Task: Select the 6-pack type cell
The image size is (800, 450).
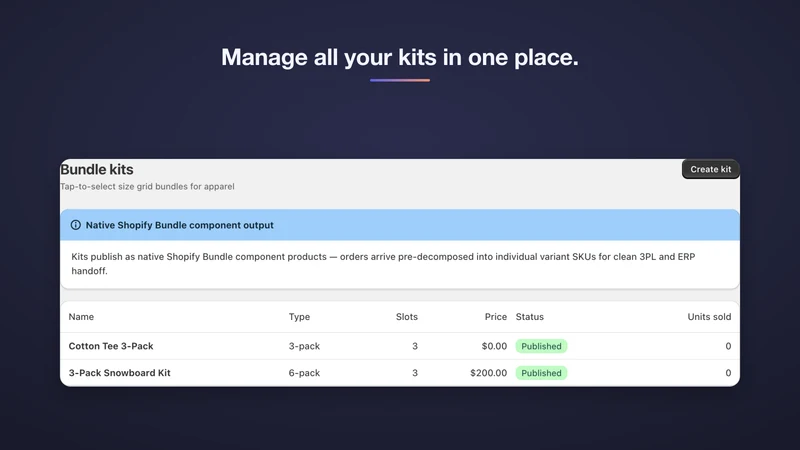Action: pyautogui.click(x=304, y=373)
